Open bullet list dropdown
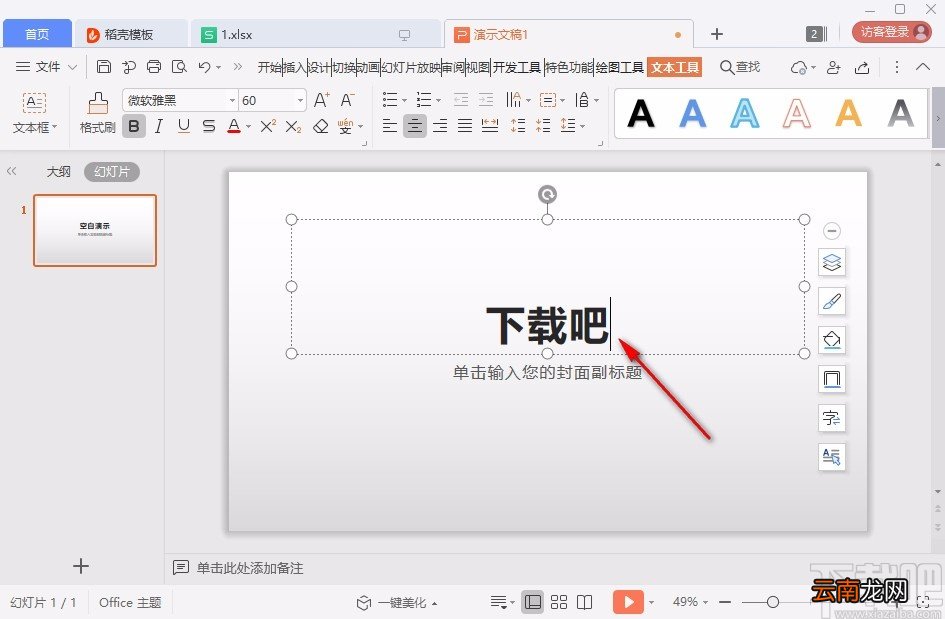The width and height of the screenshot is (945, 619). (x=404, y=100)
